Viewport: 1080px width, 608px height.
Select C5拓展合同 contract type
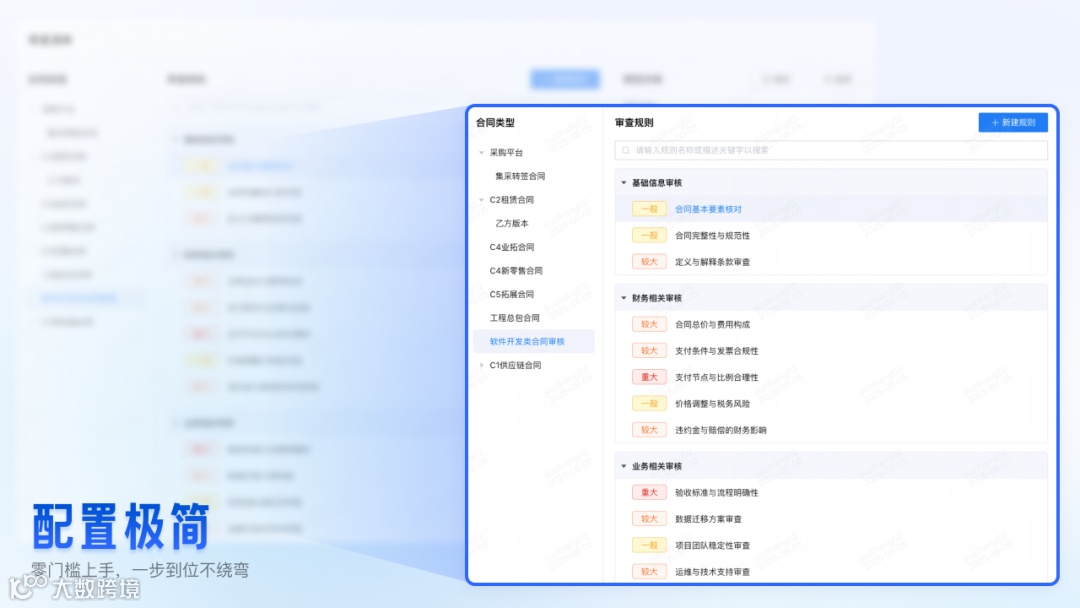click(512, 294)
